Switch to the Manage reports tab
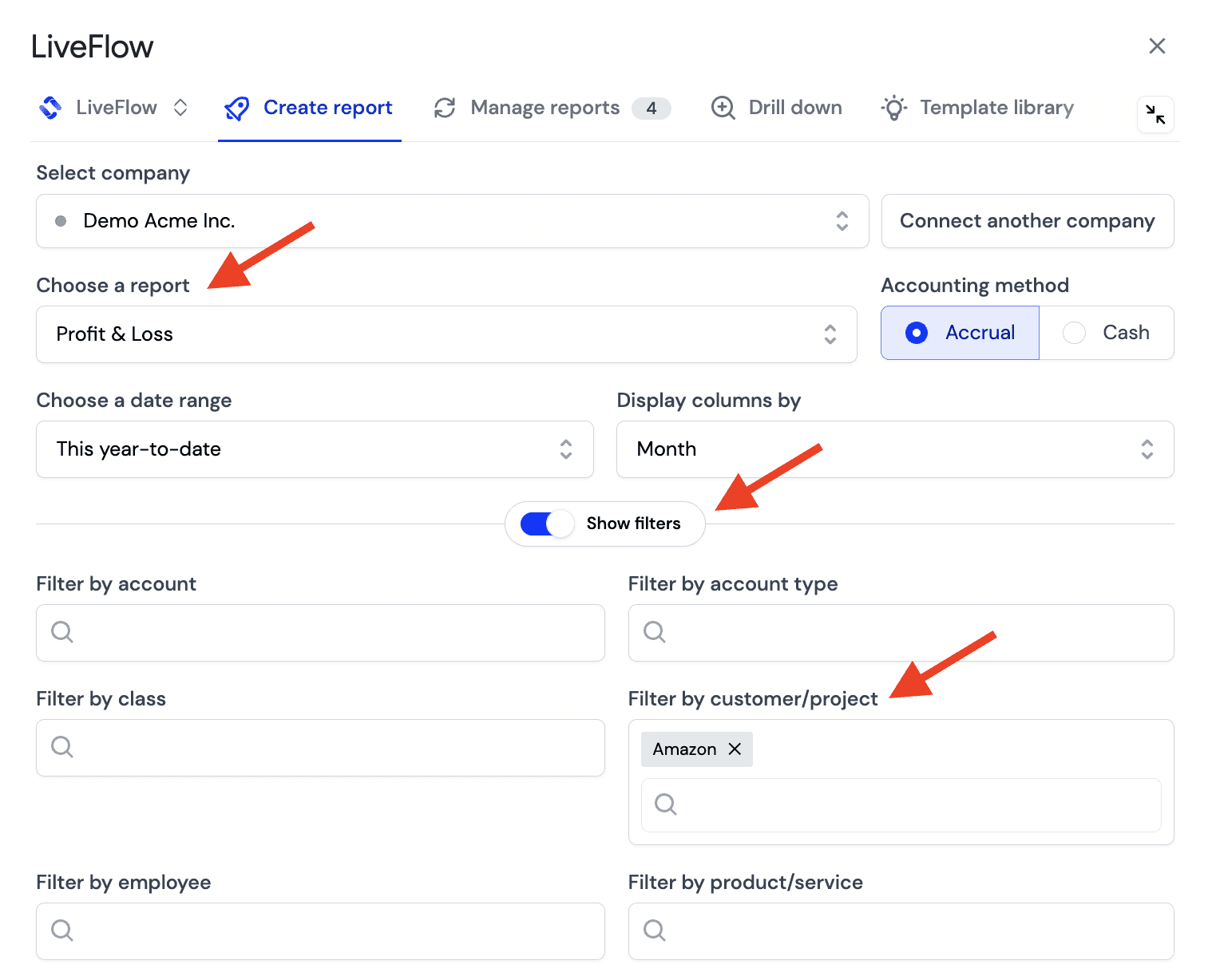Viewport: 1212px width, 980px height. click(545, 107)
